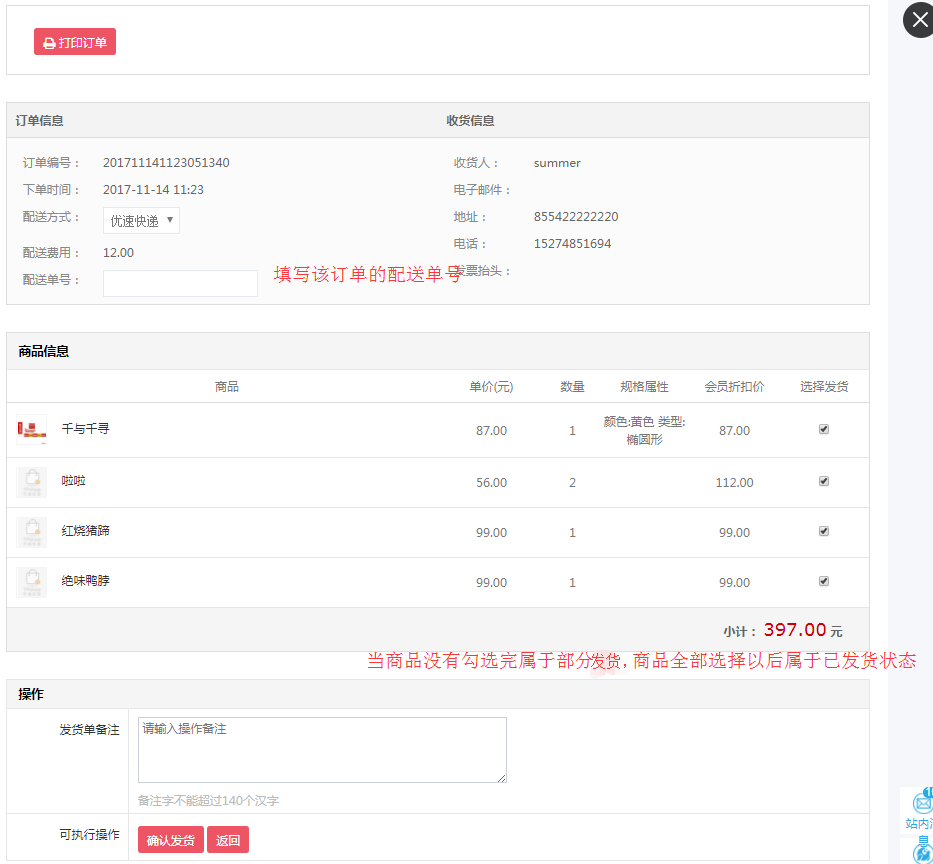933x864 pixels.
Task: Click the 千与千寻 product thumbnail
Action: pyautogui.click(x=32, y=430)
